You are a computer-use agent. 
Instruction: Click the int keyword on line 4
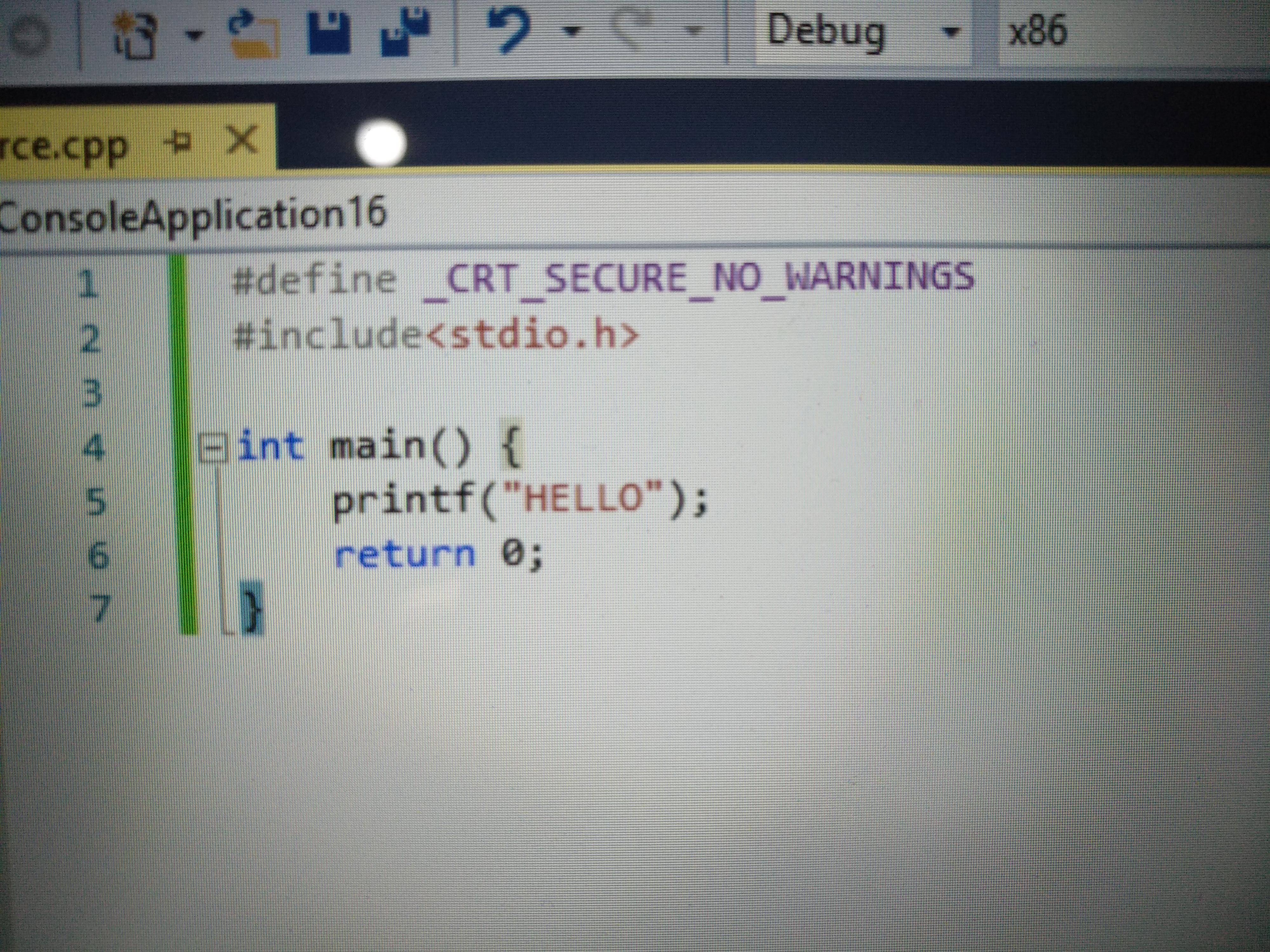[x=270, y=445]
